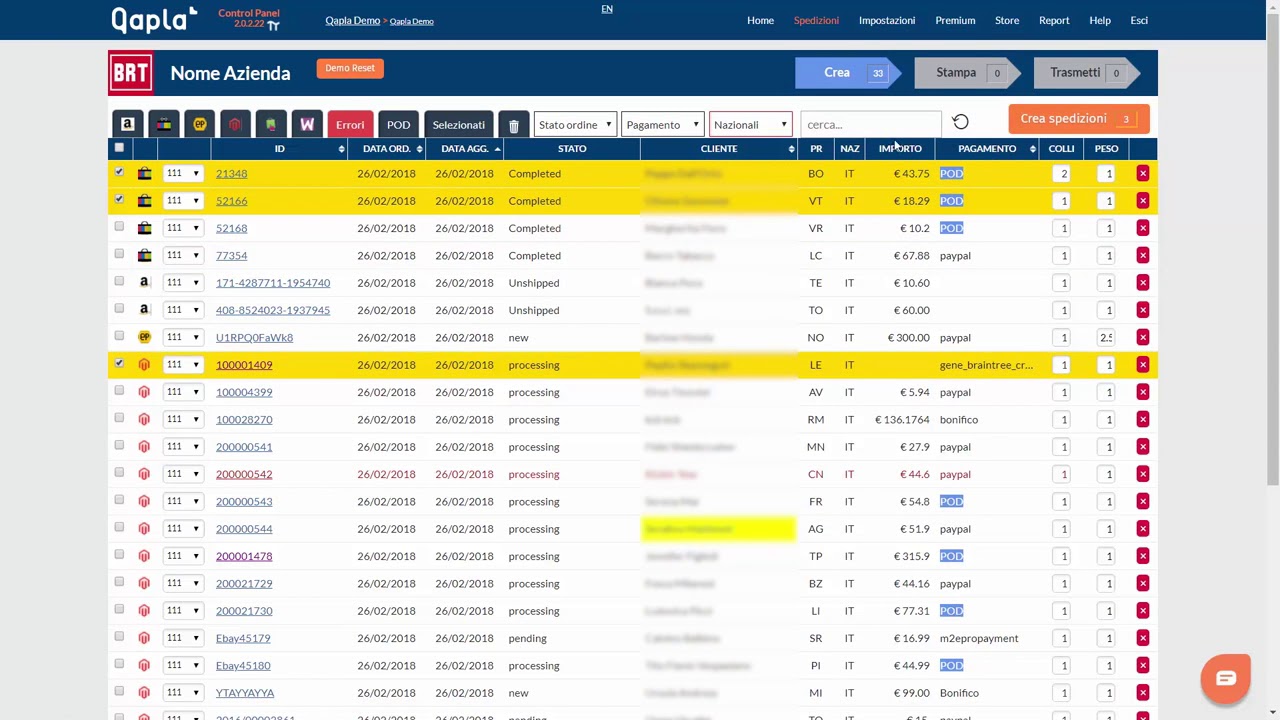The image size is (1280, 720).
Task: Click the Demo Reset button
Action: [350, 68]
